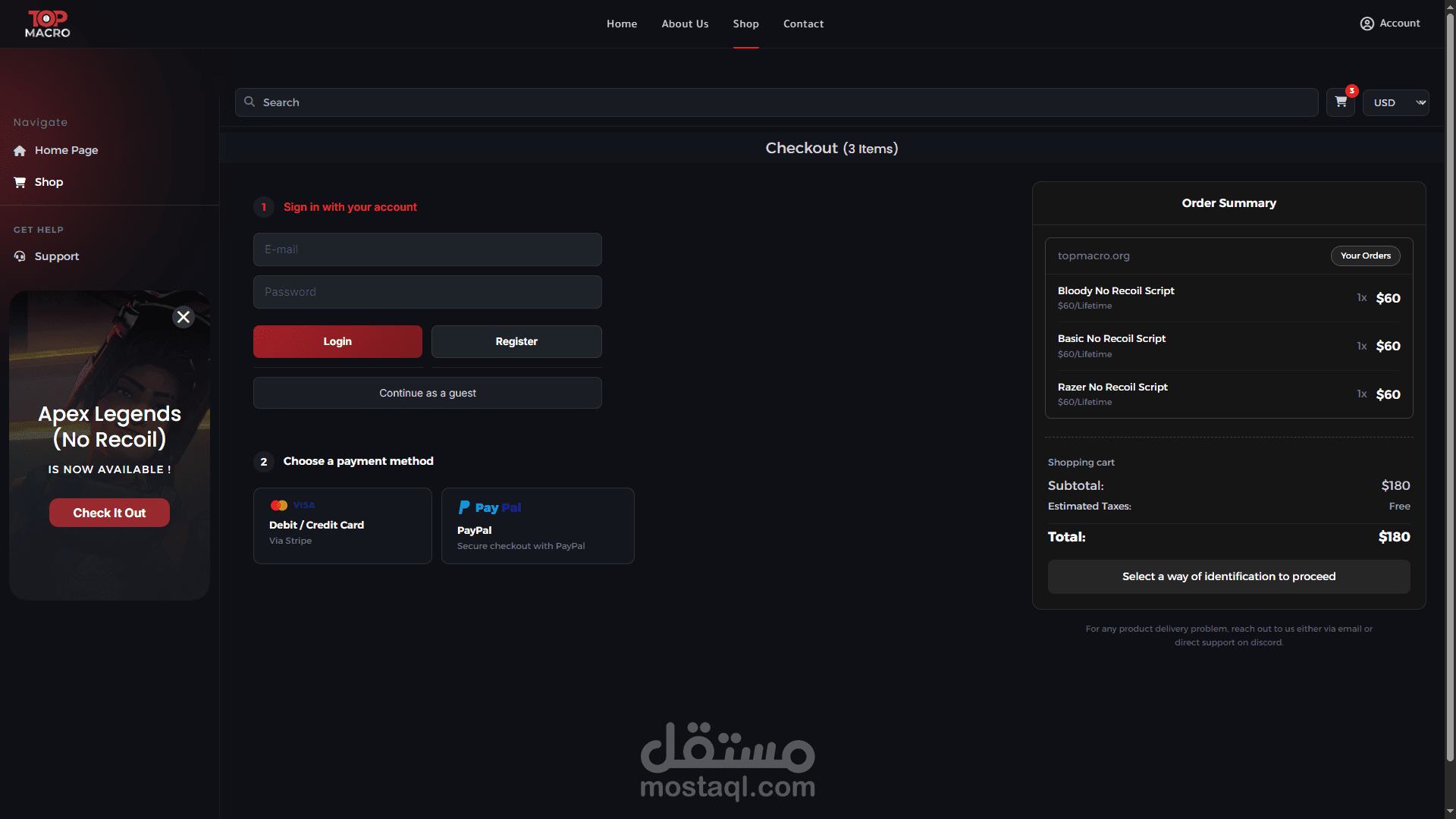Open About Us page

685,24
